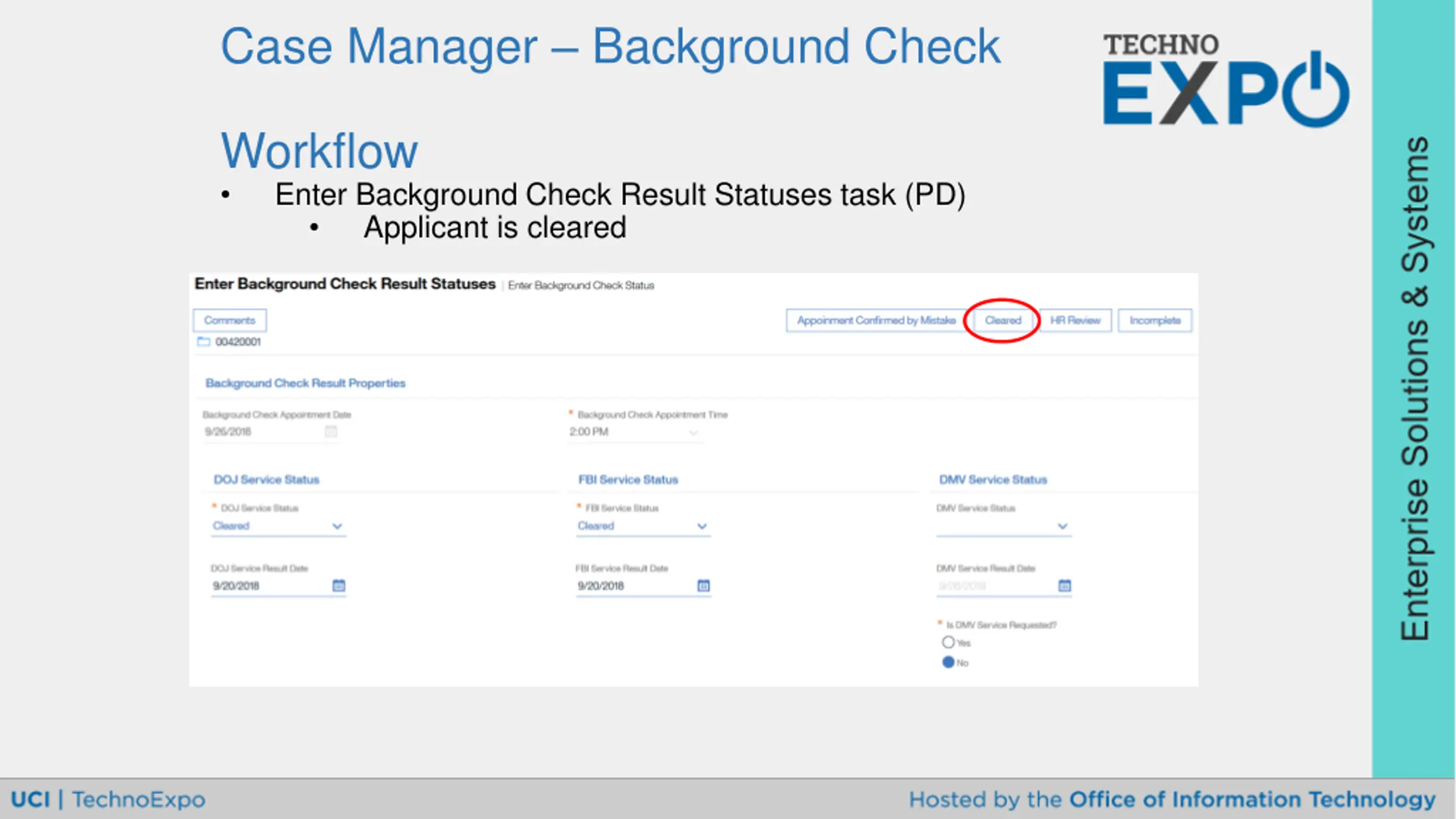Open calendar icon for FBI Service Result Date
Viewport: 1456px width, 819px height.
pos(704,585)
